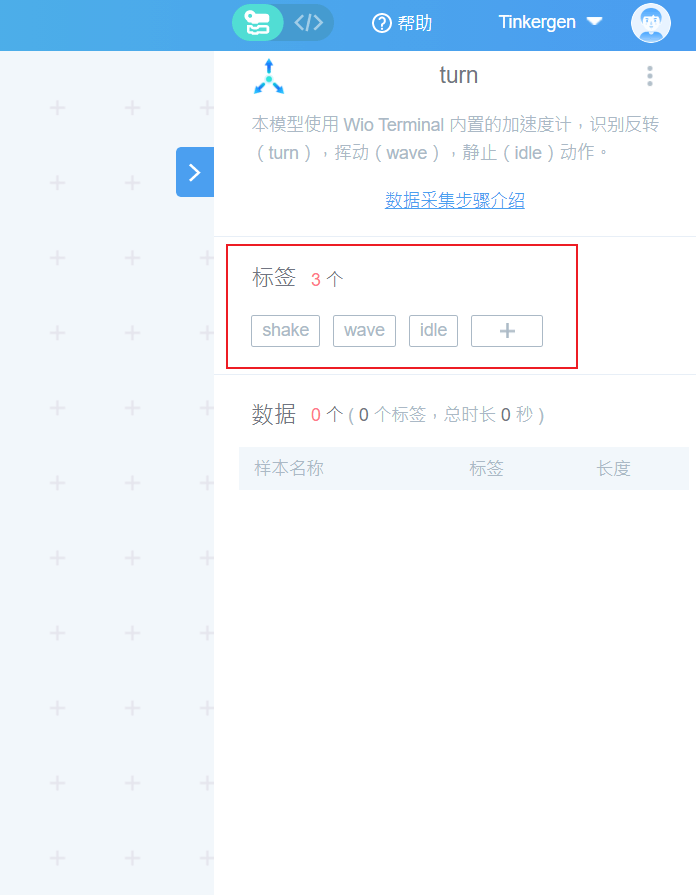
Task: Open the user avatar profile
Action: point(650,23)
